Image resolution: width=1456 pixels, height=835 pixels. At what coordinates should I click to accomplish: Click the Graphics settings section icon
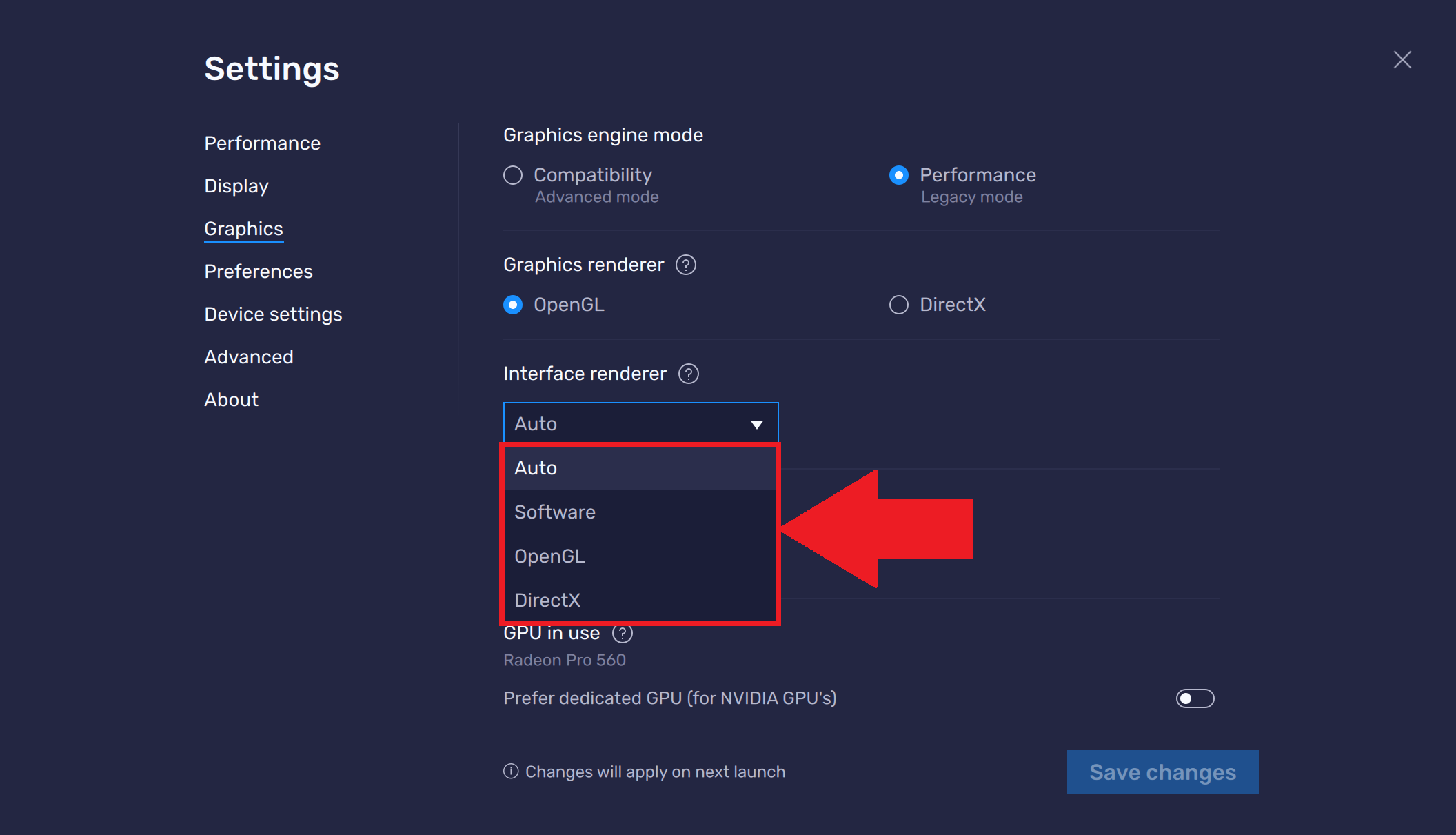(243, 228)
